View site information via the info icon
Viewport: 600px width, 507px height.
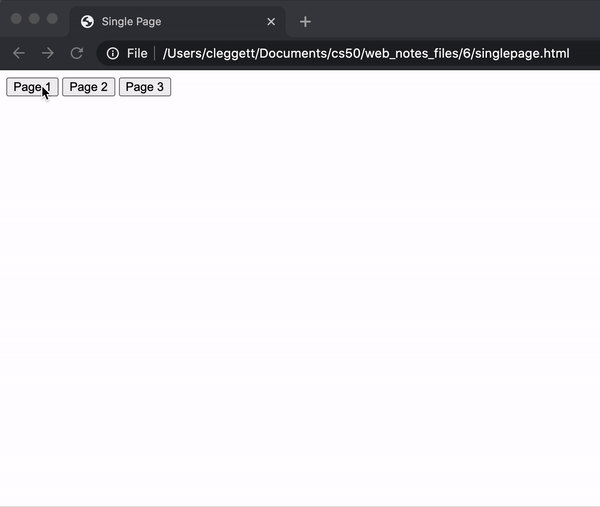coord(113,53)
